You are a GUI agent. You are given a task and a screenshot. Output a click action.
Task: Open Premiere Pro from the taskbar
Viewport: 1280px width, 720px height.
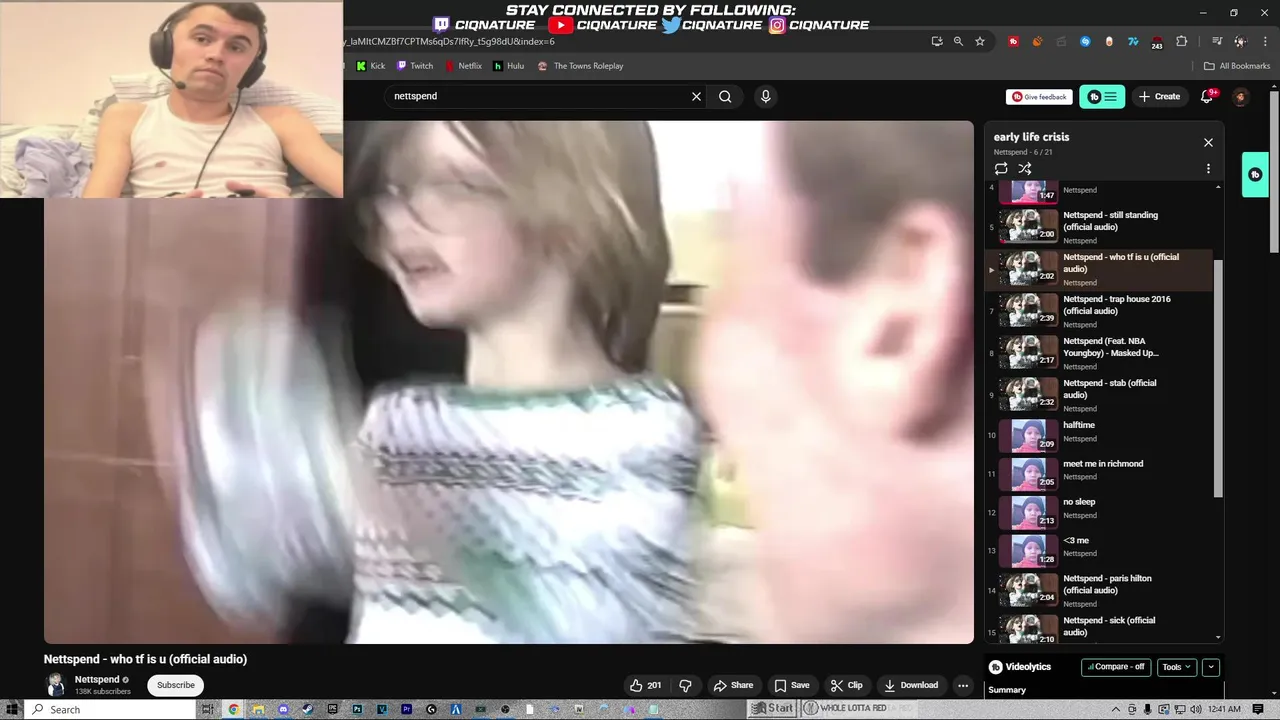(407, 709)
